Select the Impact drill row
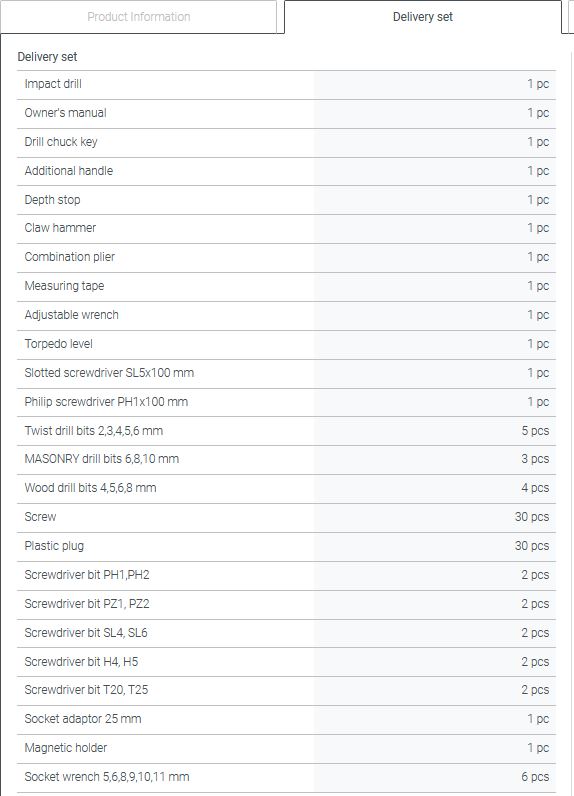574x796 pixels. (286, 85)
